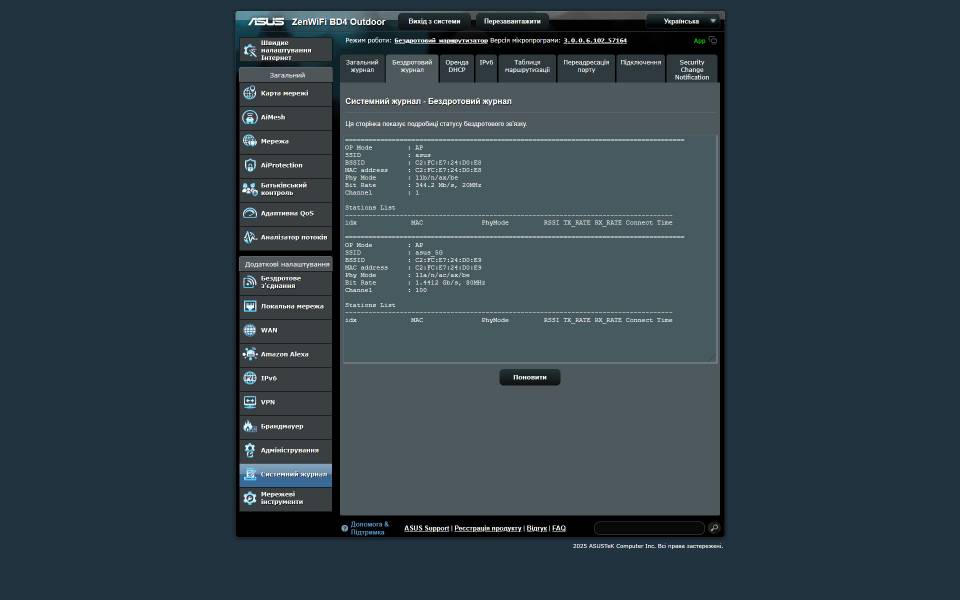Click the search input field at bottom

648,527
